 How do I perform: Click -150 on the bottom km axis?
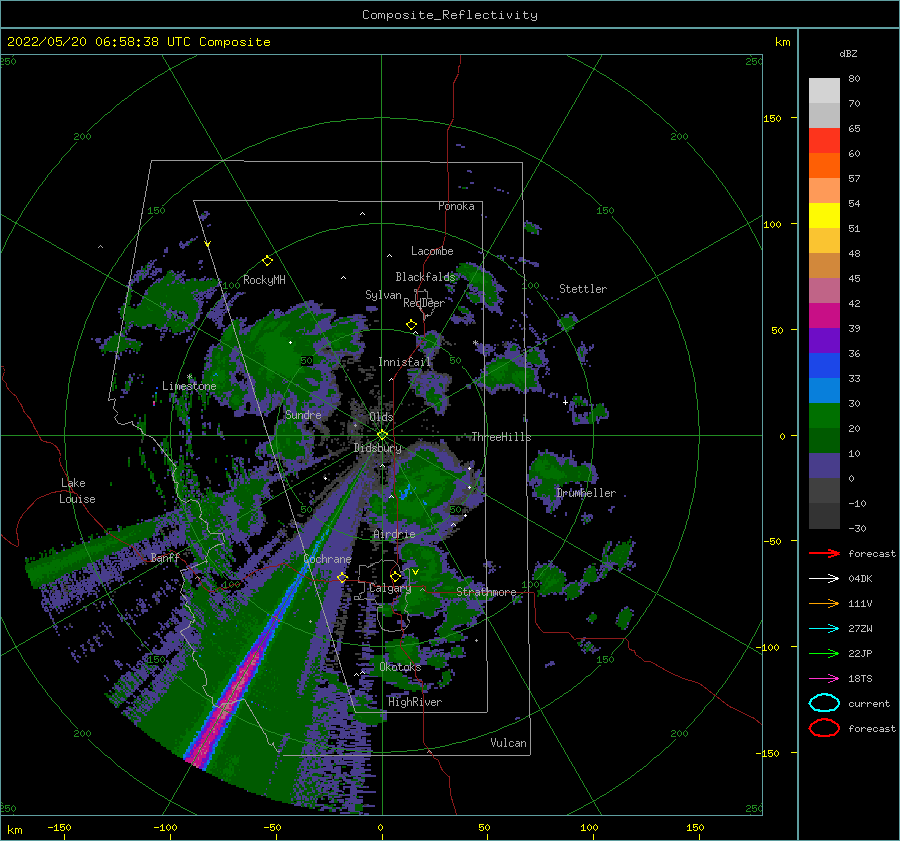[59, 827]
